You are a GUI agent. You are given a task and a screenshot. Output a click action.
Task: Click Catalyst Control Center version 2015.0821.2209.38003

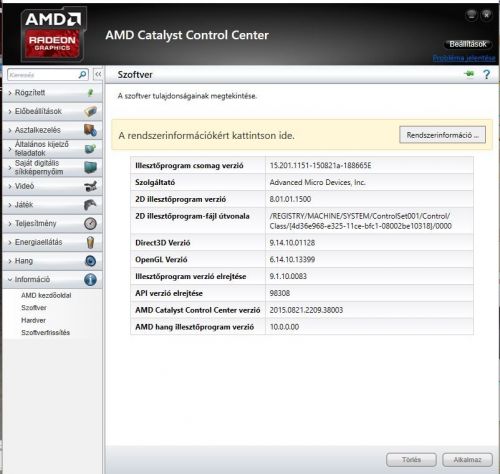tap(306, 310)
